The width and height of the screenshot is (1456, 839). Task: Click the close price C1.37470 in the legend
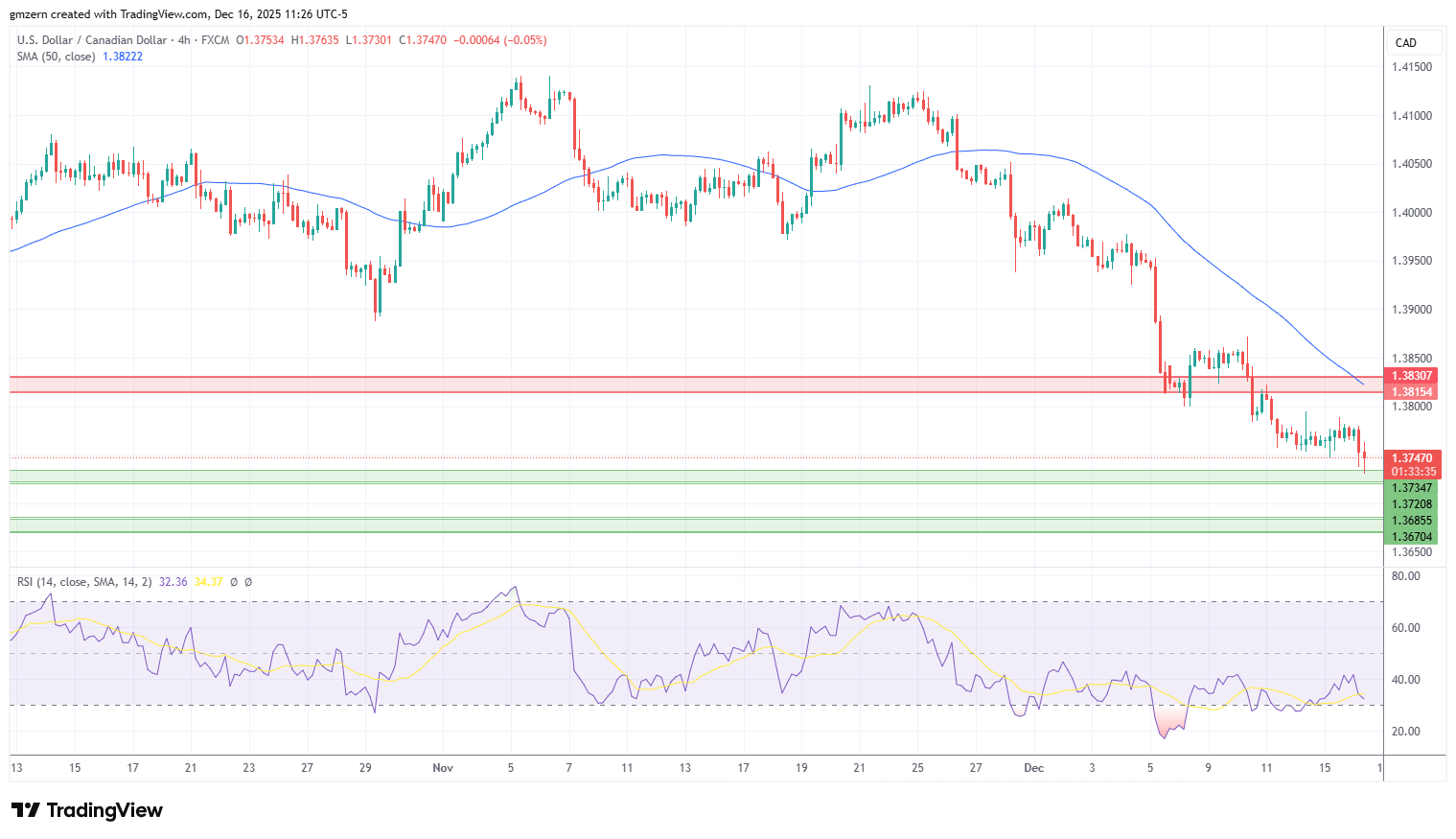pyautogui.click(x=423, y=40)
